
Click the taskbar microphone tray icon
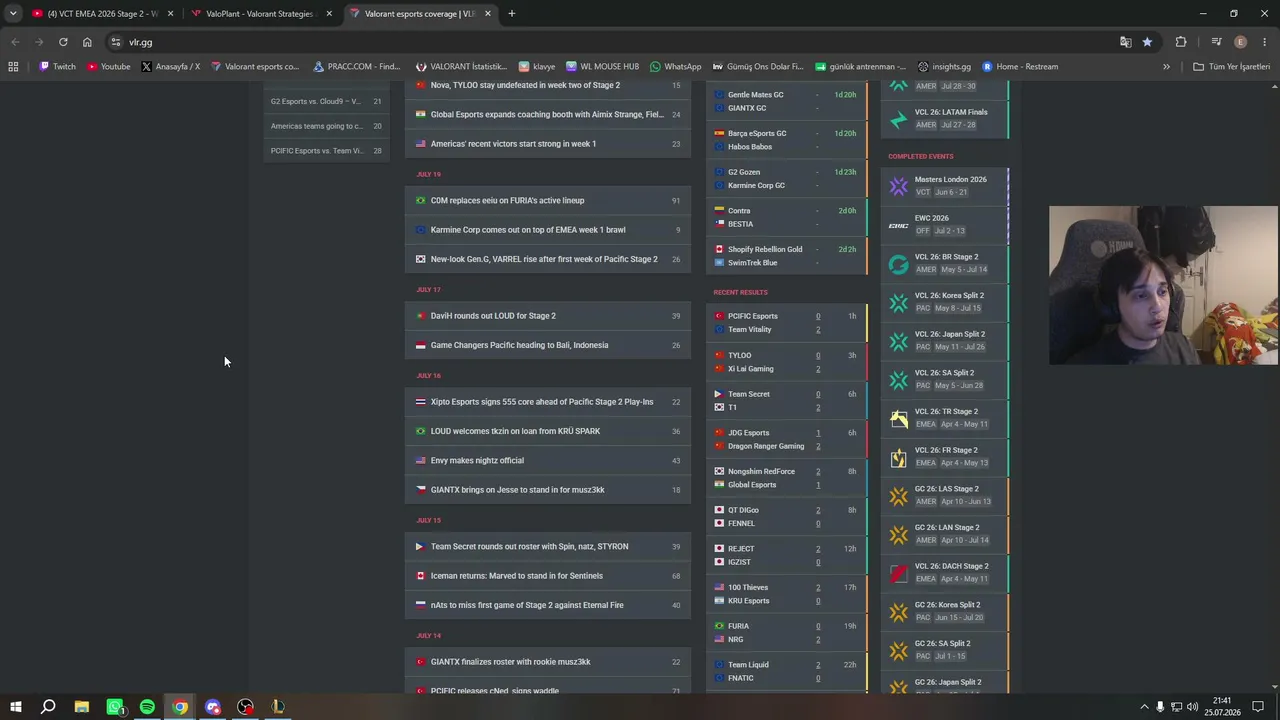(1160, 707)
